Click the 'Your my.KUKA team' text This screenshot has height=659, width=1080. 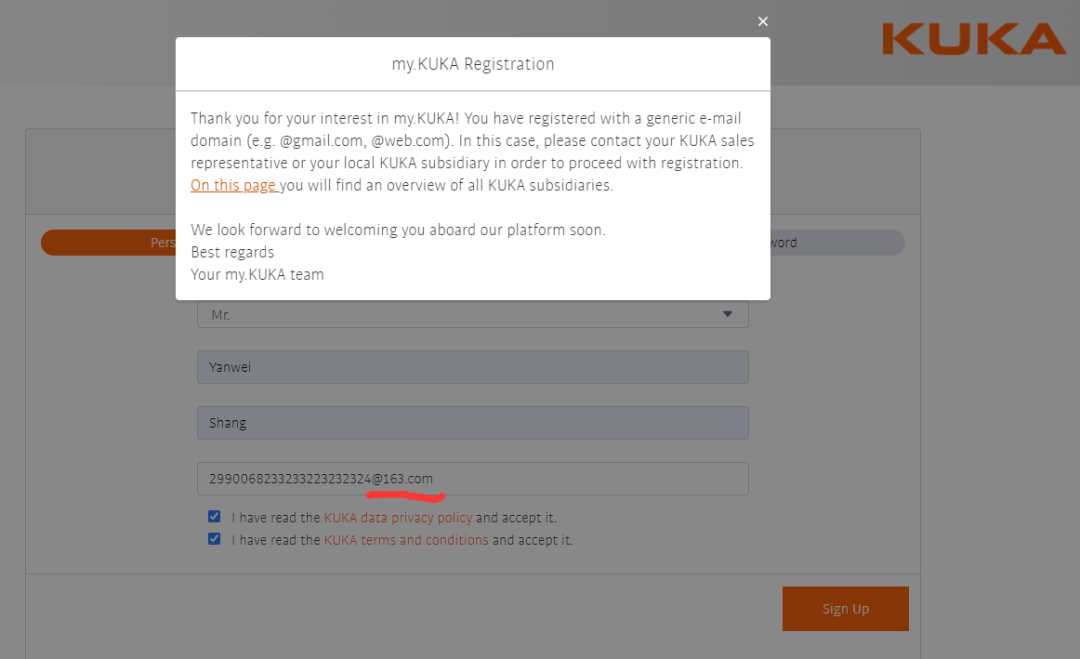point(257,275)
